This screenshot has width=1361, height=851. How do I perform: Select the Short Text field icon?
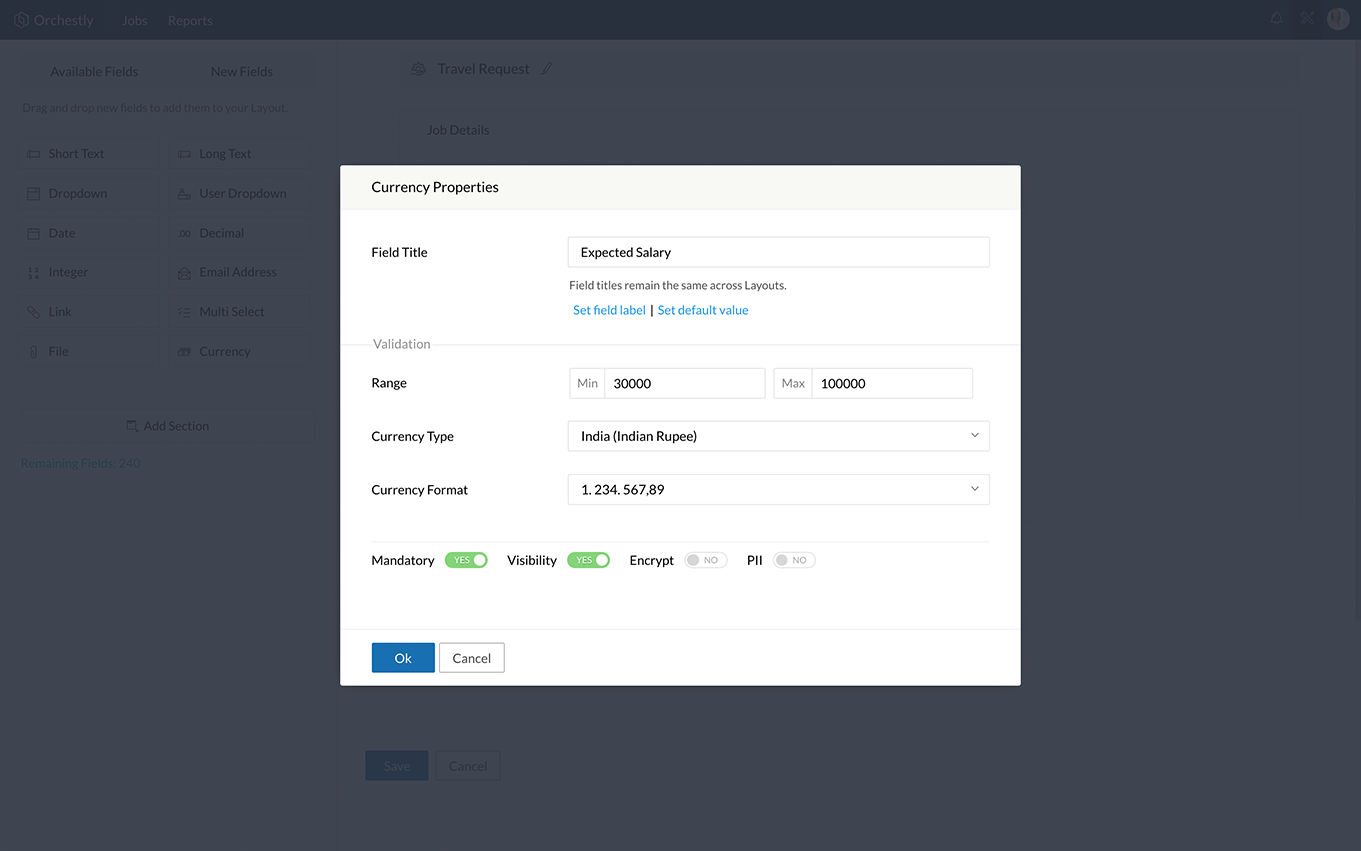pos(33,154)
